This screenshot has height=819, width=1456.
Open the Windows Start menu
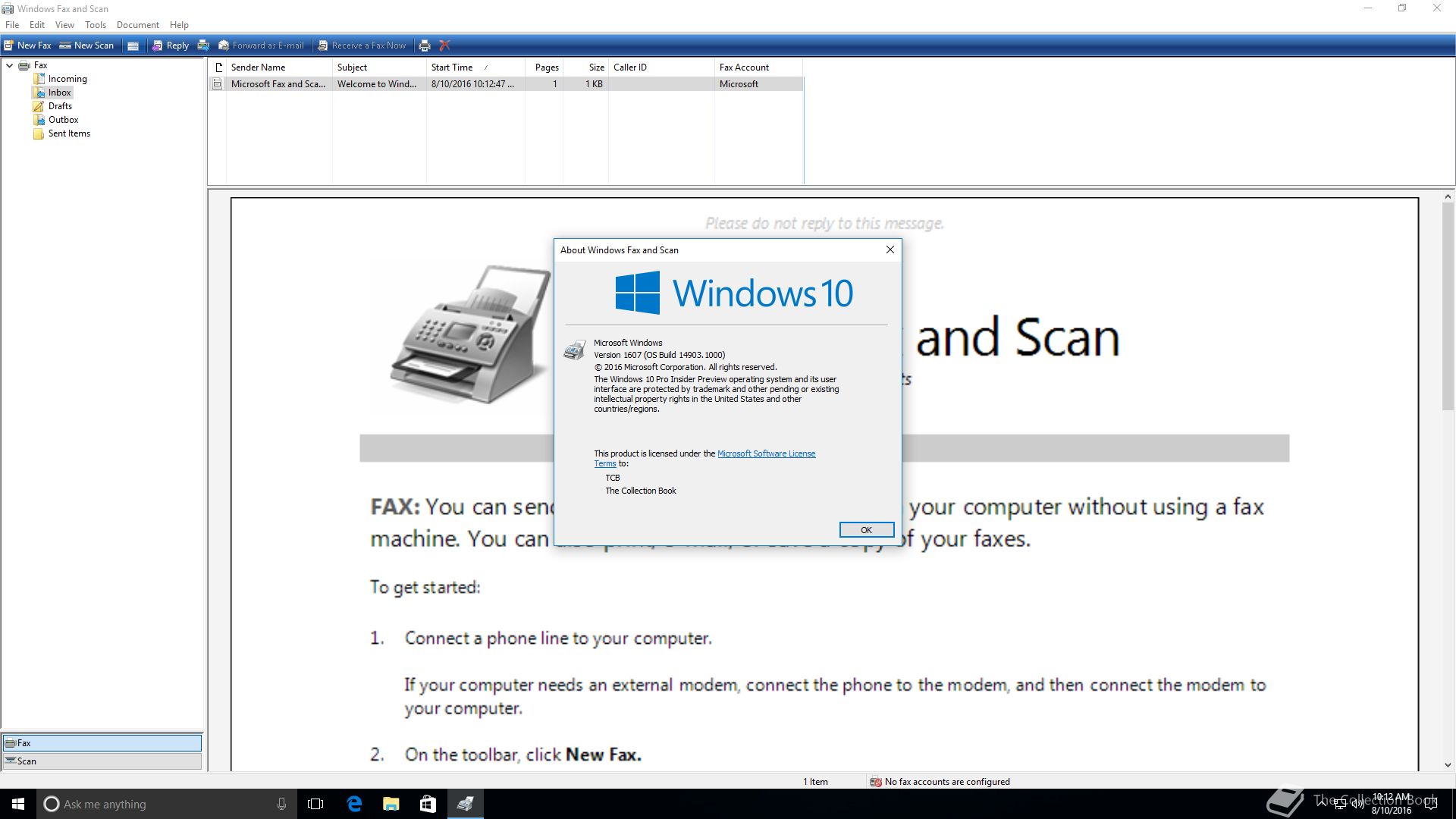pyautogui.click(x=18, y=804)
